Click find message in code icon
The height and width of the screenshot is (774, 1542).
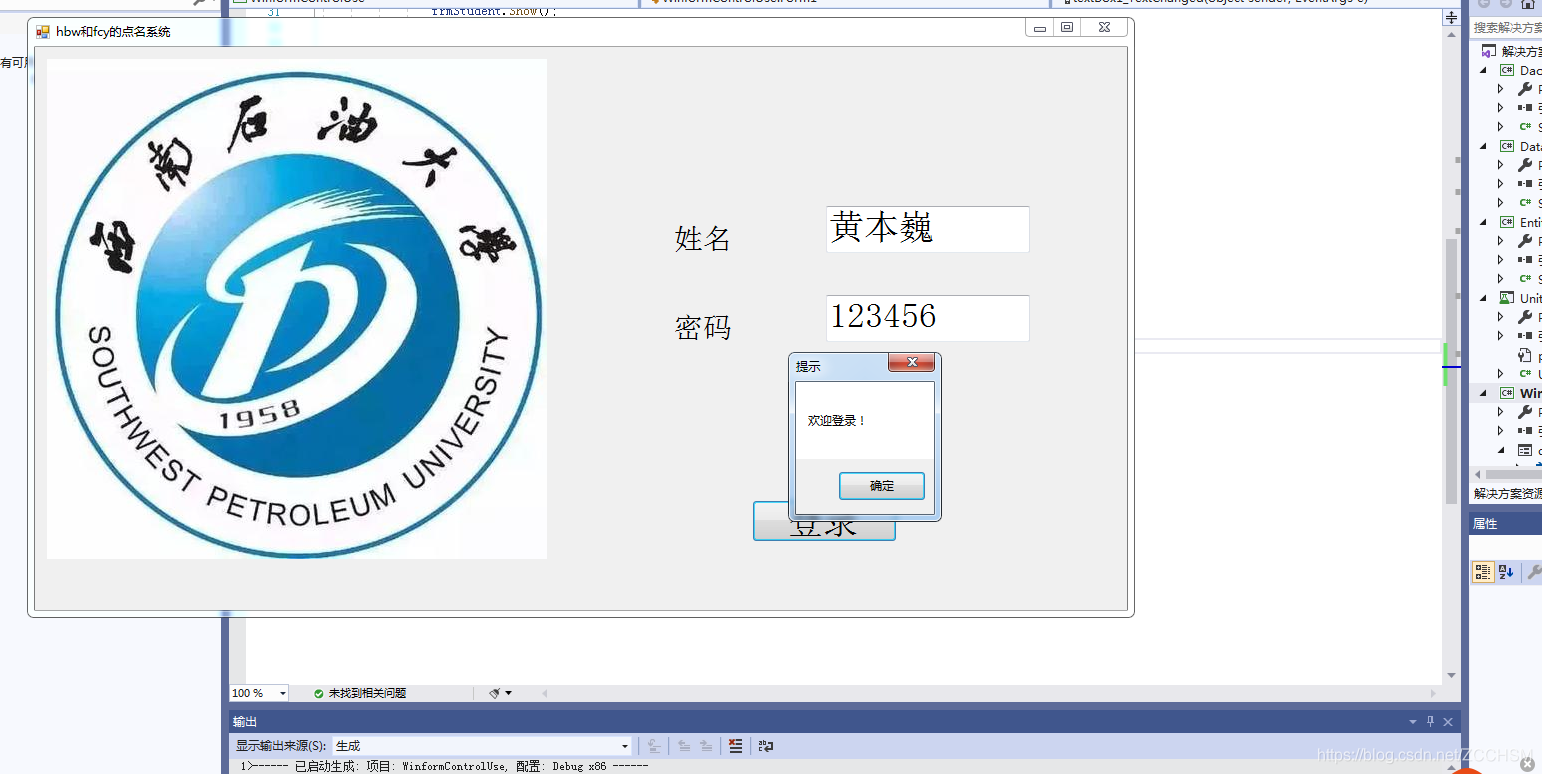click(x=653, y=746)
